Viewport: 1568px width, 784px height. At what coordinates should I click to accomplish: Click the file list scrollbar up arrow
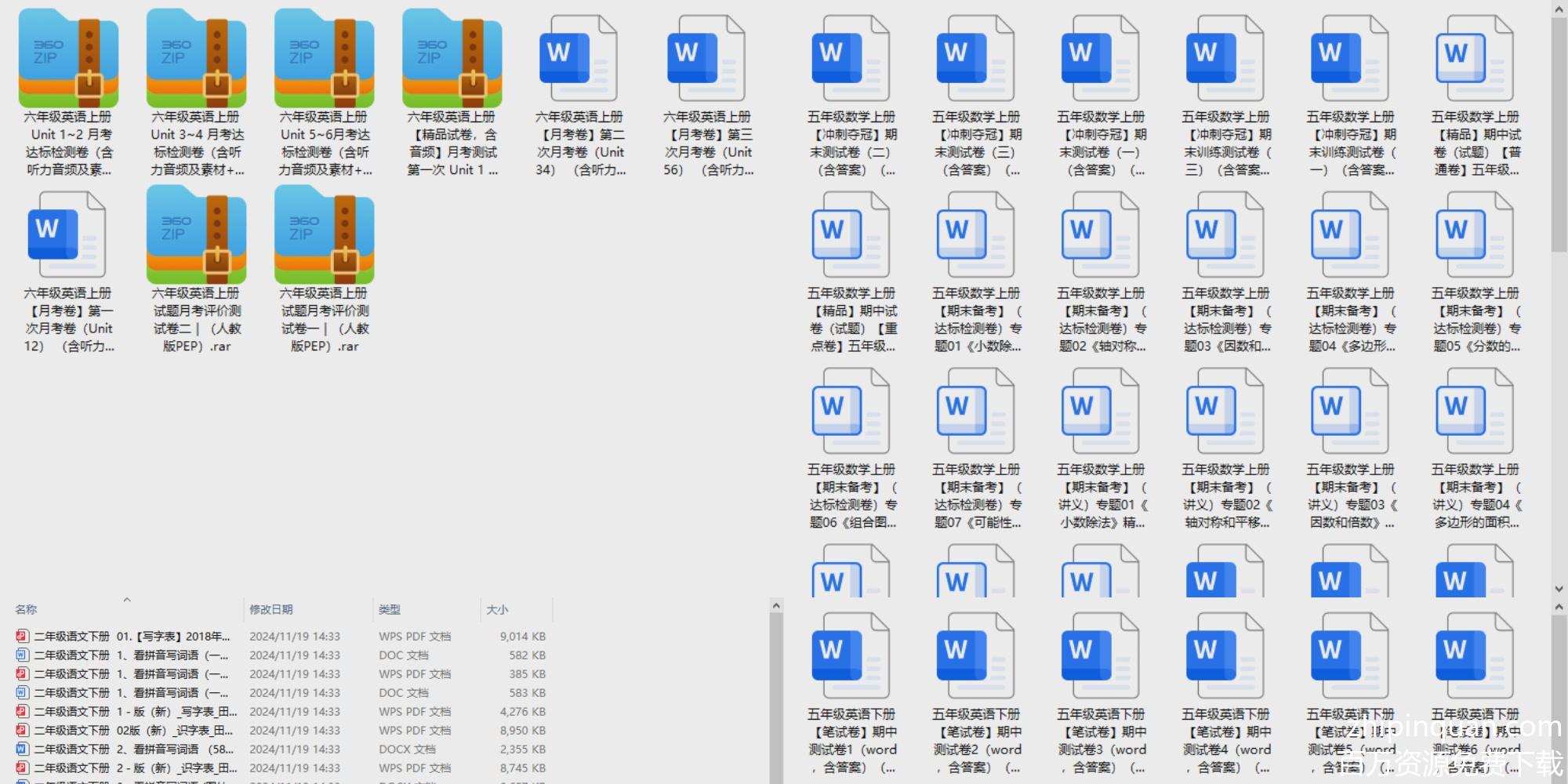pos(776,606)
